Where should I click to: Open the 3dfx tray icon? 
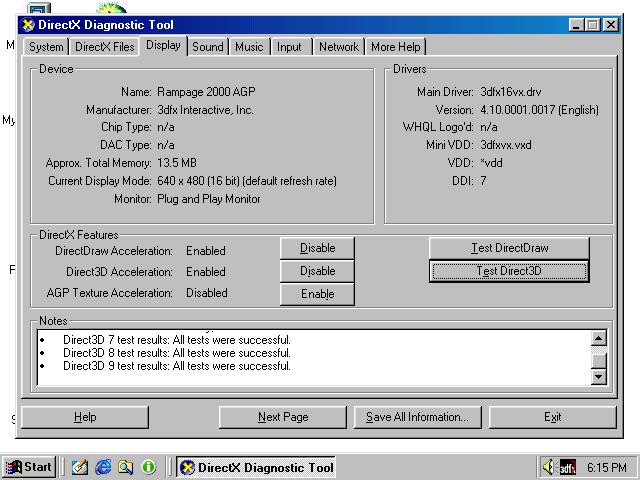(x=567, y=467)
